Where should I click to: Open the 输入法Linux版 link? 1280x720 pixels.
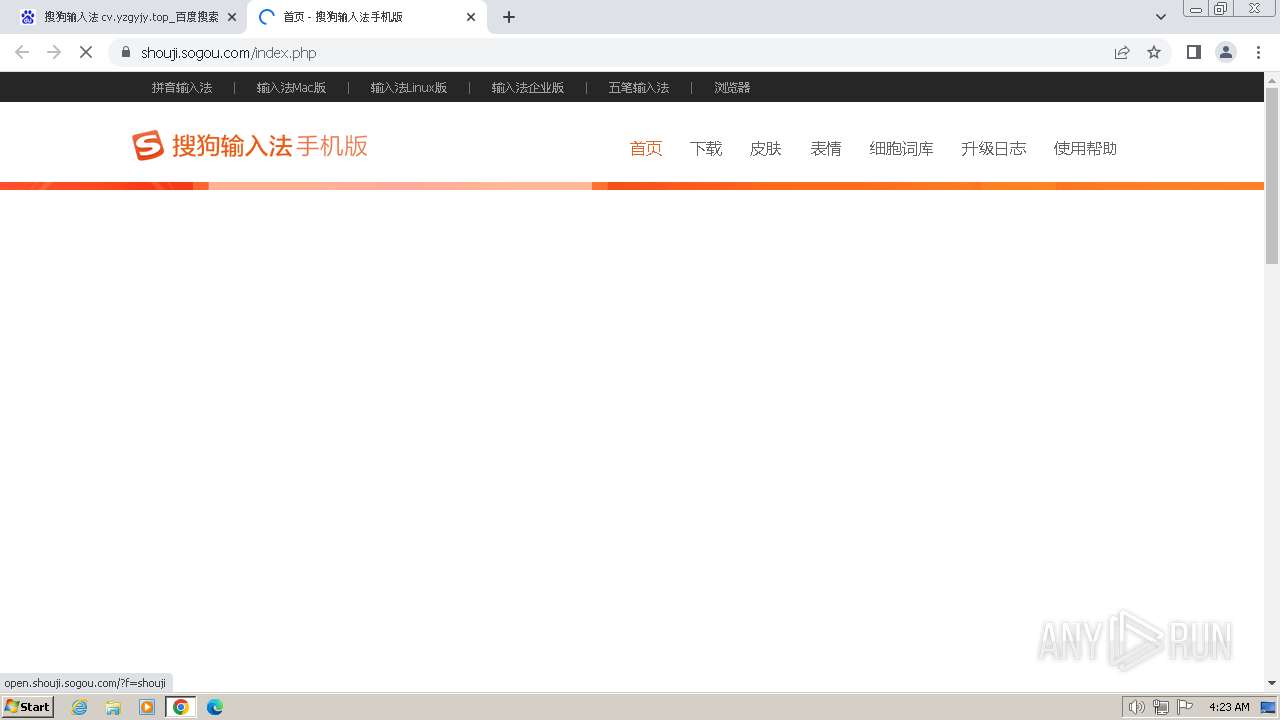point(409,88)
